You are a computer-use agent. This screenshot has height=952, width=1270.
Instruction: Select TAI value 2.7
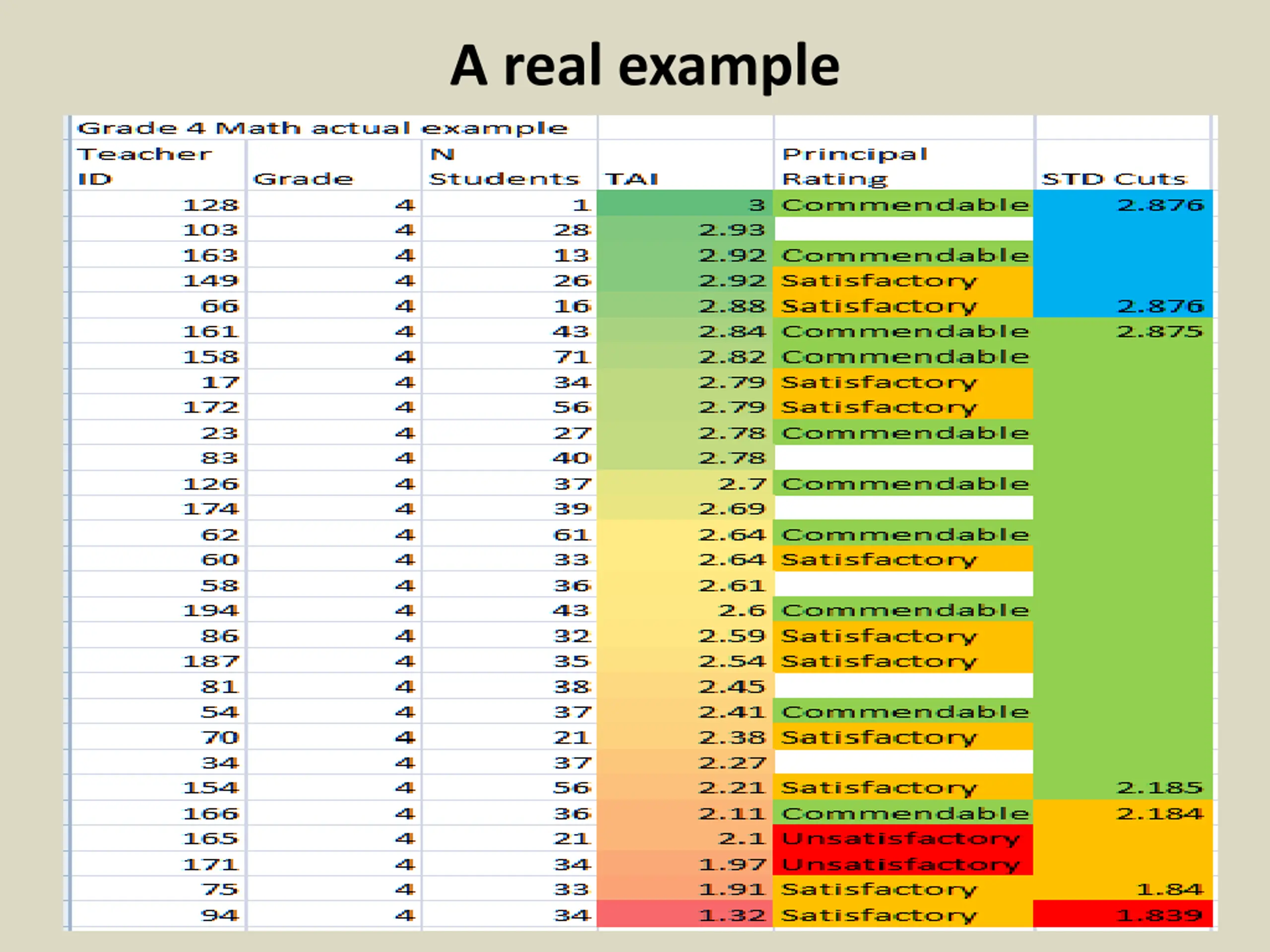(685, 482)
